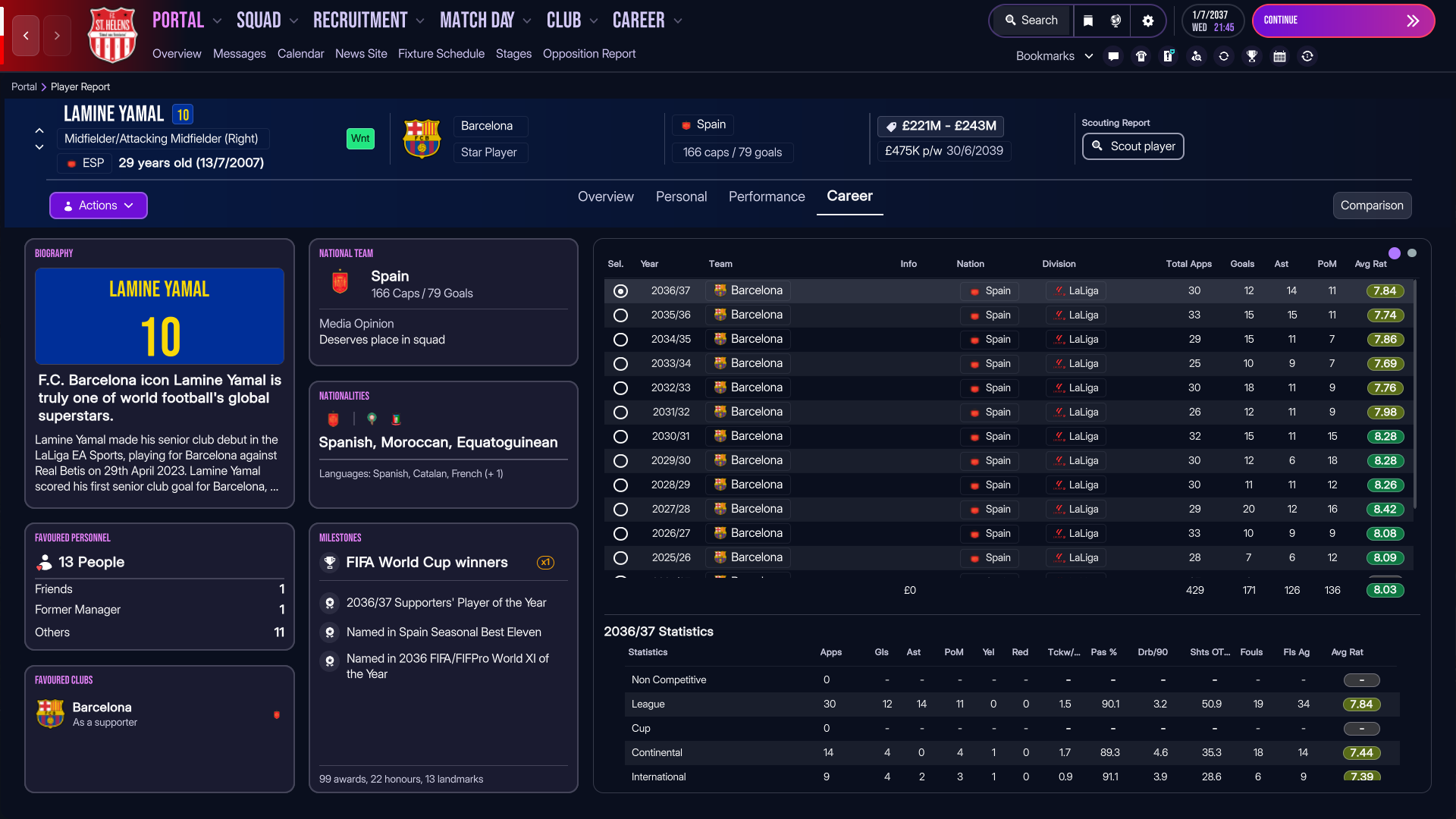
Task: Click the Comparison button
Action: coord(1371,206)
